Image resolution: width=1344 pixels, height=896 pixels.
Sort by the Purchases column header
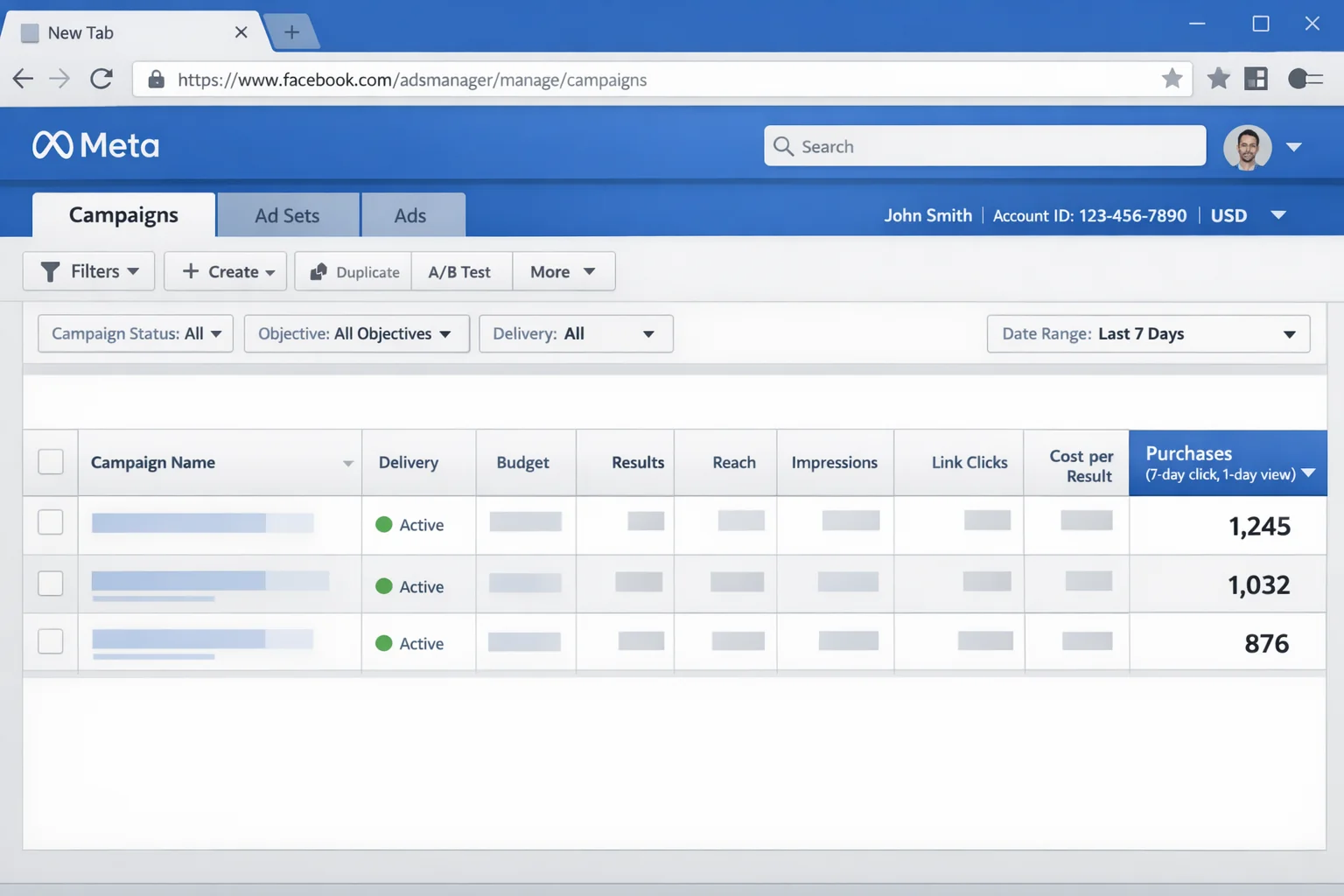[x=1227, y=462]
